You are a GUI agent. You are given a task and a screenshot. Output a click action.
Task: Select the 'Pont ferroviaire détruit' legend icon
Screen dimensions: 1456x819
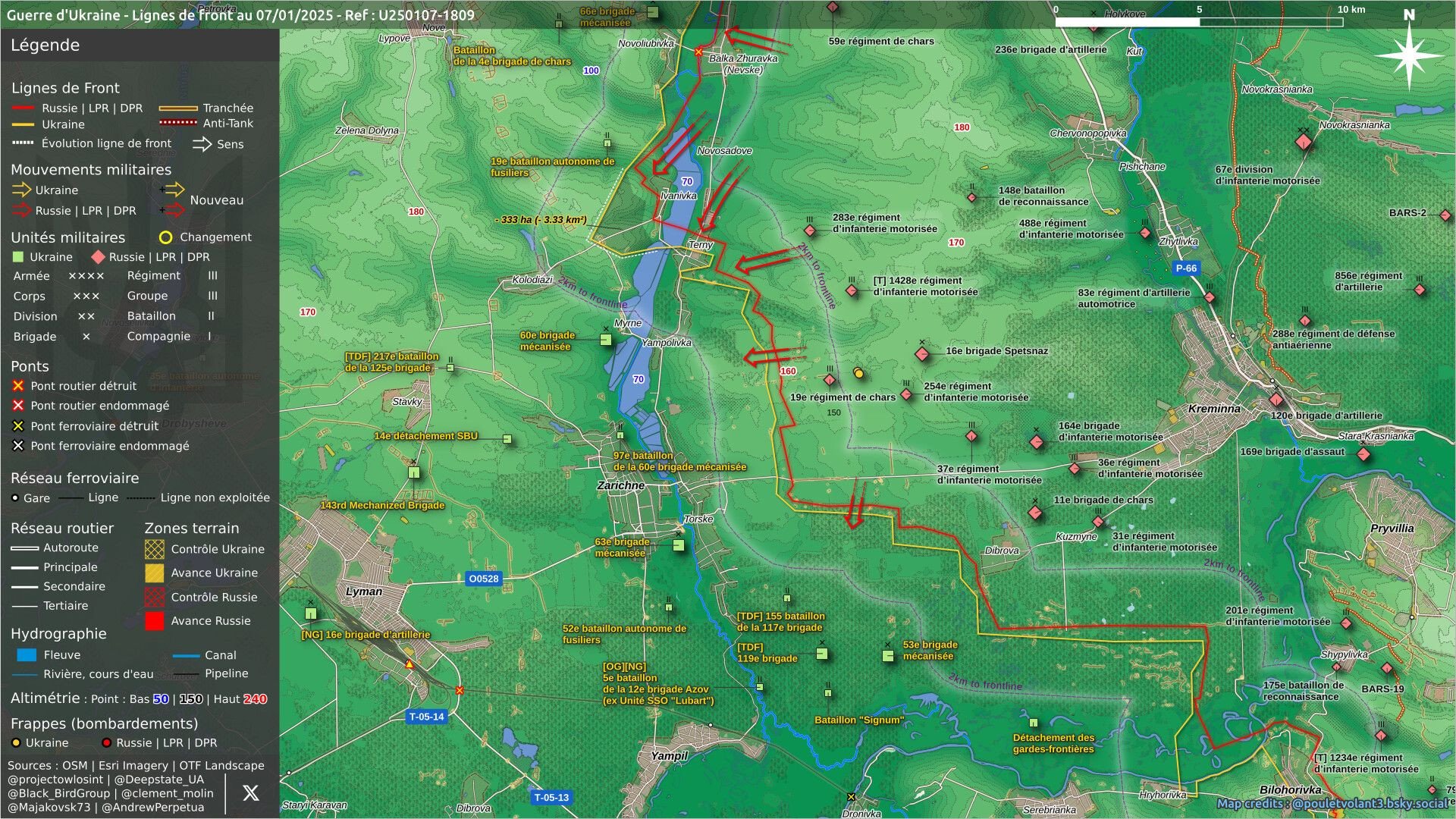click(18, 426)
